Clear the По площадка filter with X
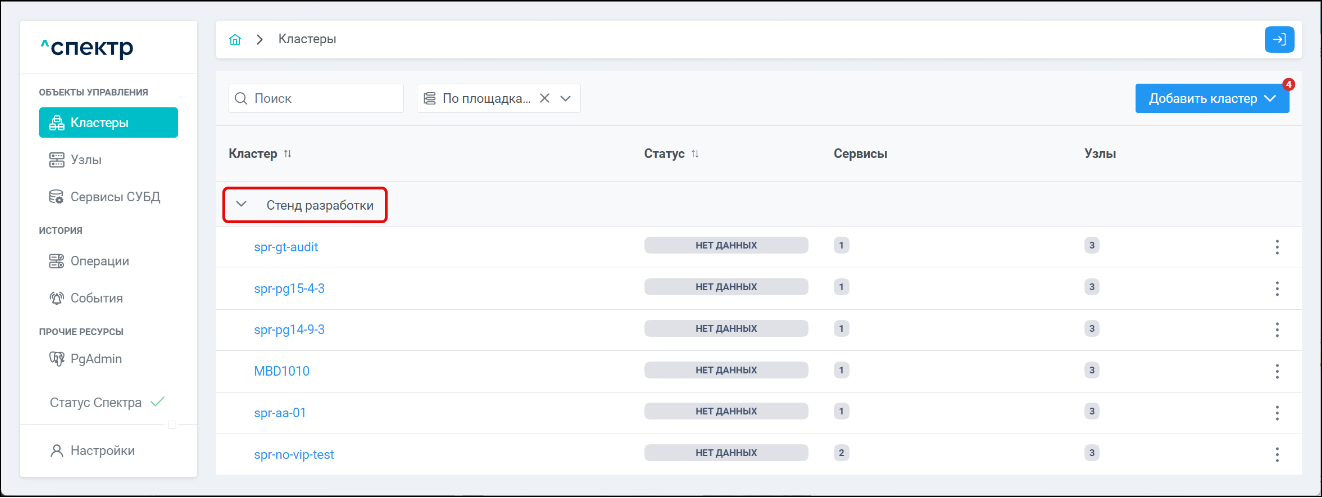 pyautogui.click(x=545, y=98)
